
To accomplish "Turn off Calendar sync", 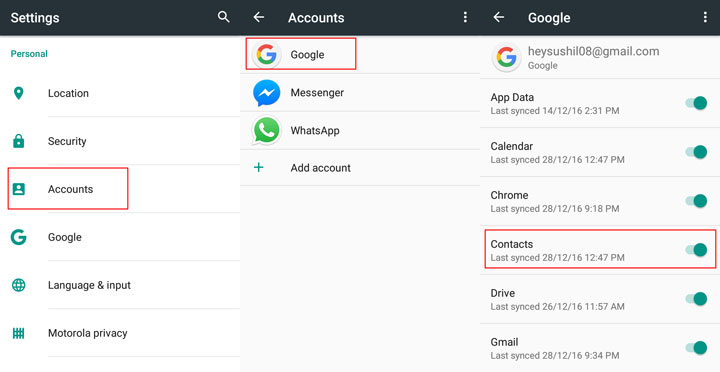I will tap(696, 152).
